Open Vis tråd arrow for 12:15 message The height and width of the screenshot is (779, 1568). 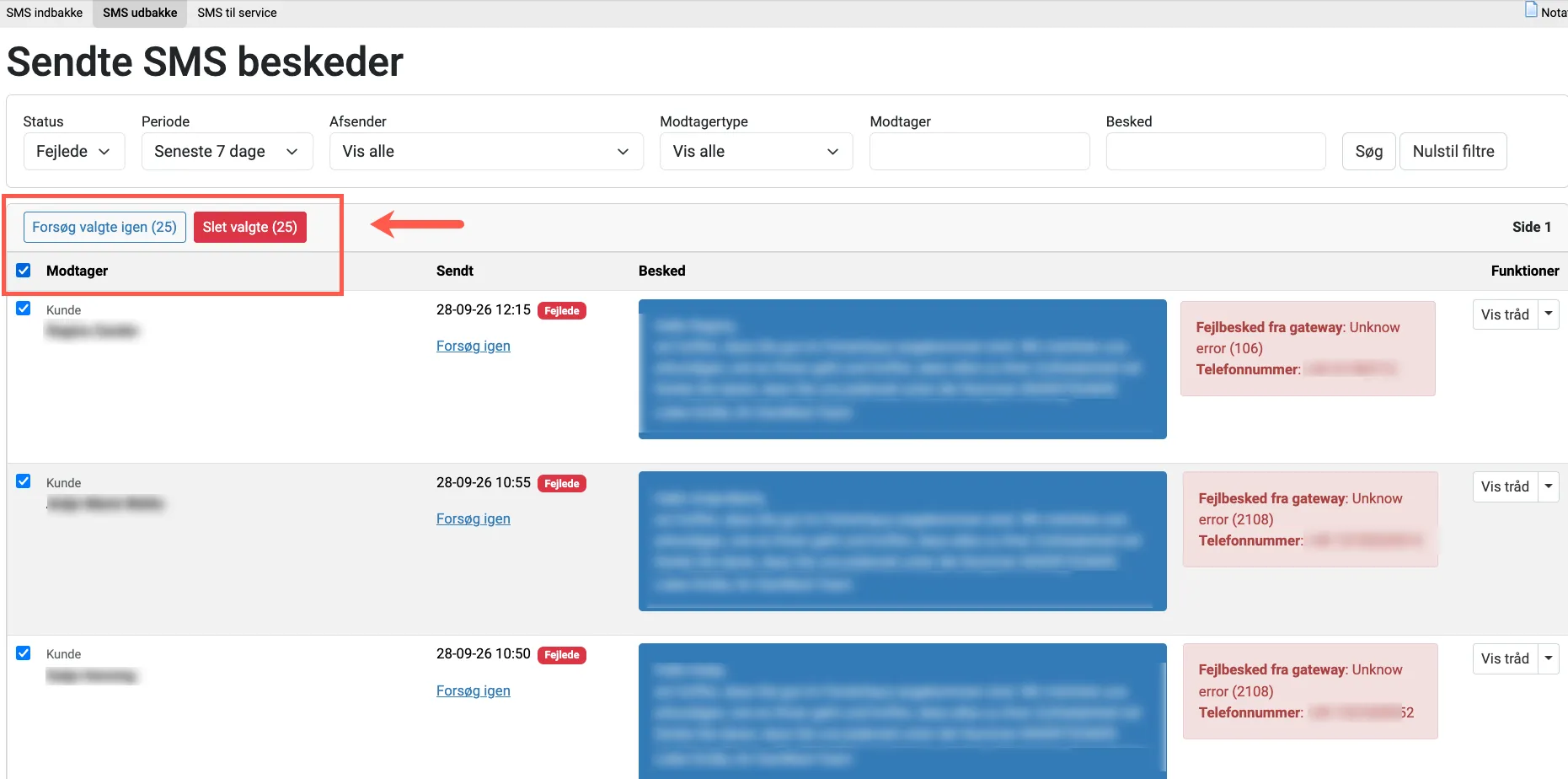(x=1549, y=314)
